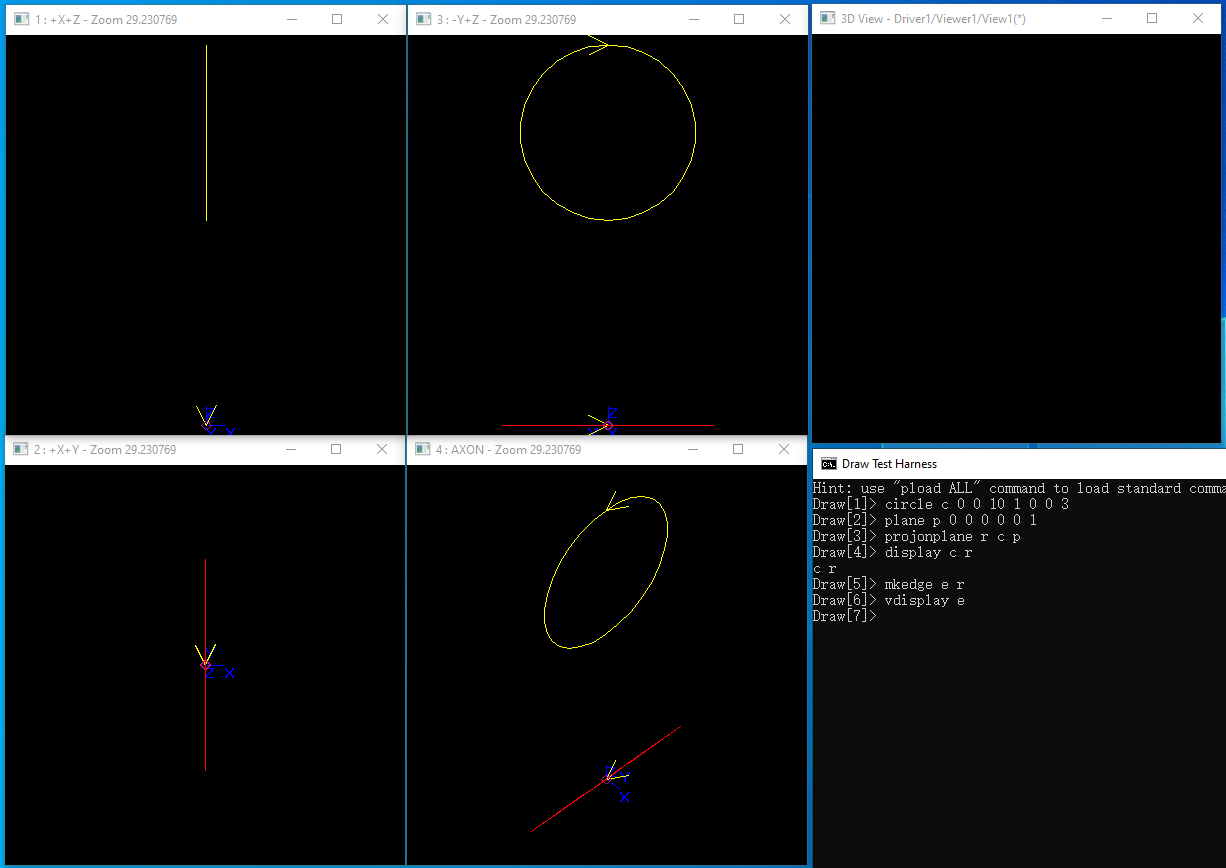This screenshot has height=868, width=1226.
Task: Maximize the 3D View window
Action: point(1152,18)
